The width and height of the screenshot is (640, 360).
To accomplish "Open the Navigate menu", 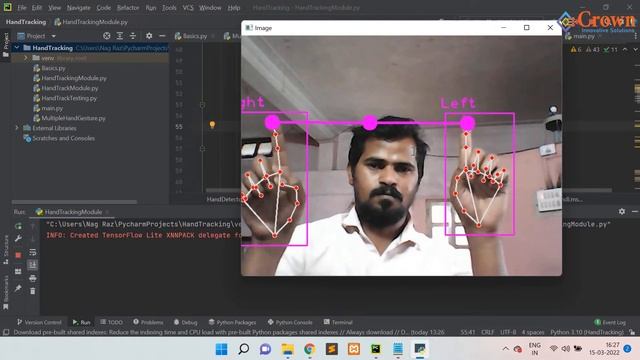I will [x=79, y=8].
